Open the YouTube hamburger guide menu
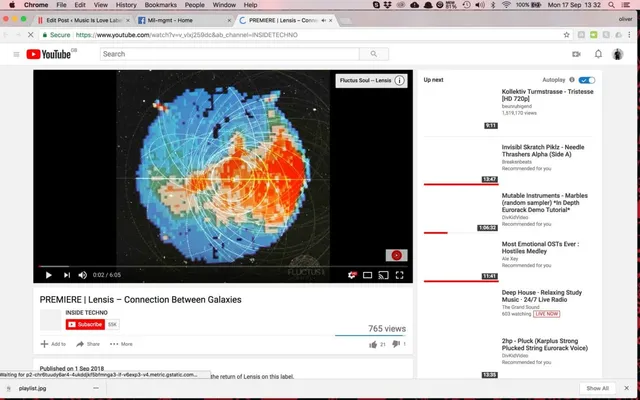Screen dimensions: 640x400 pos(16,54)
